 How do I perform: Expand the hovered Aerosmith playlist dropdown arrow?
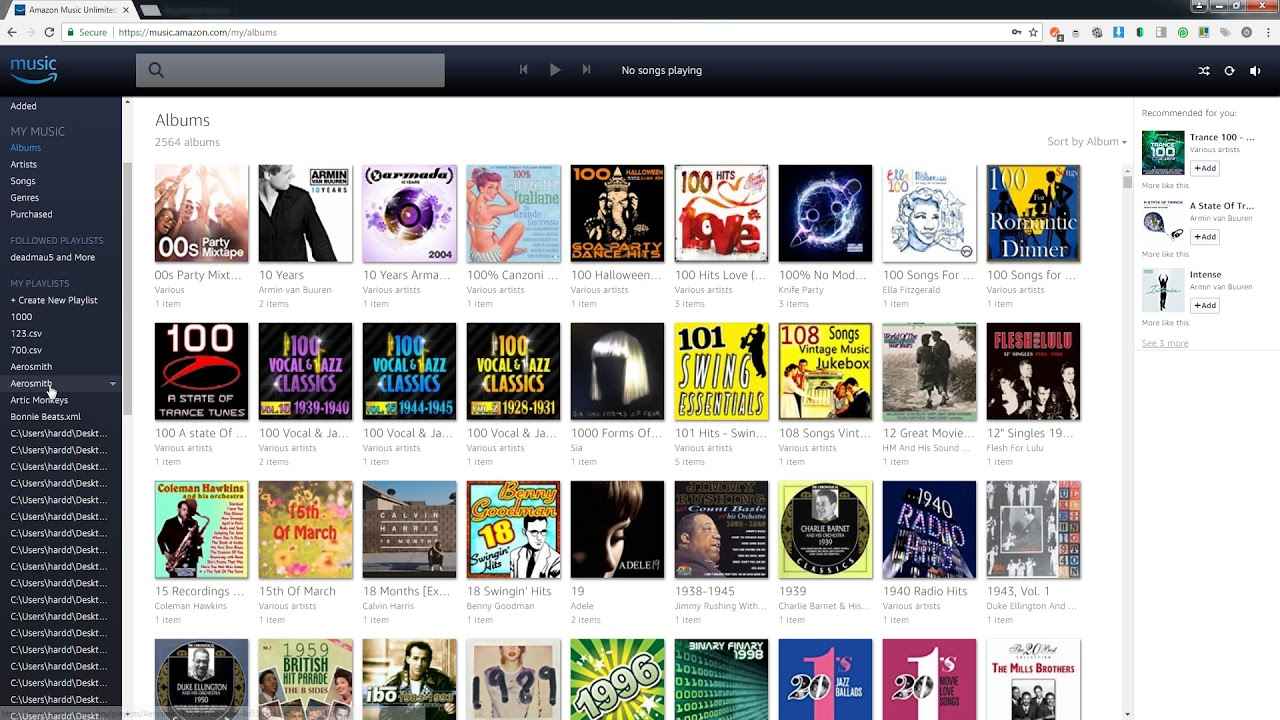[112, 384]
